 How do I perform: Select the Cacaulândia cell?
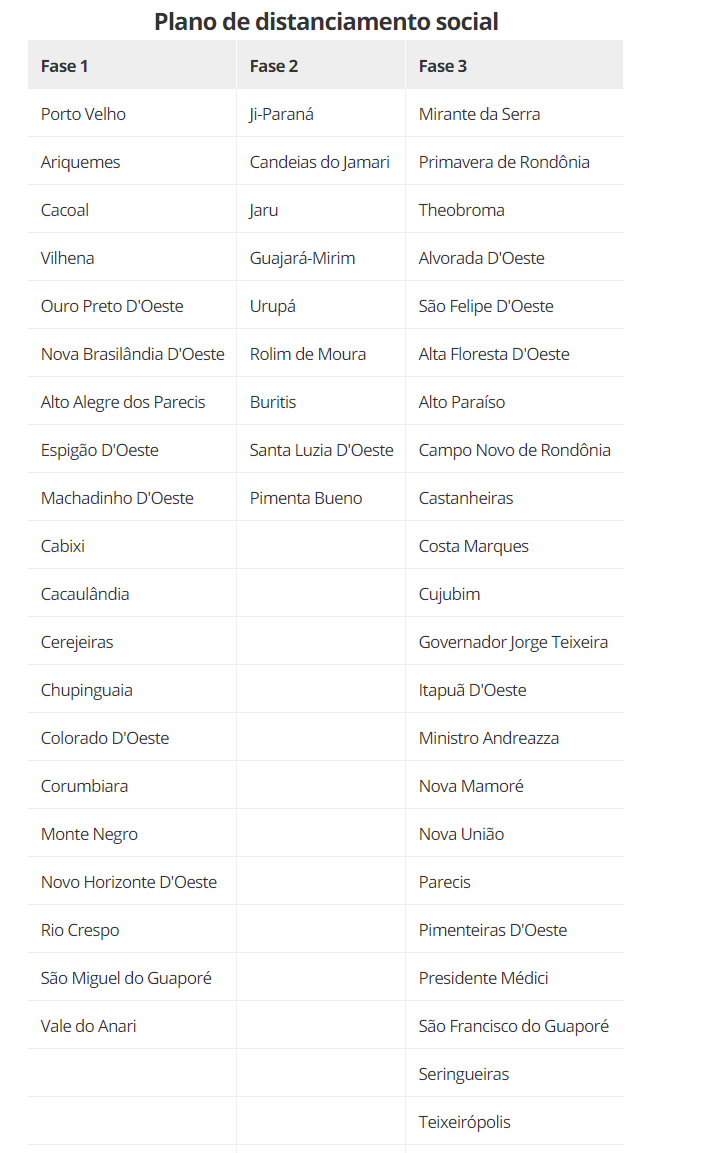pyautogui.click(x=85, y=594)
